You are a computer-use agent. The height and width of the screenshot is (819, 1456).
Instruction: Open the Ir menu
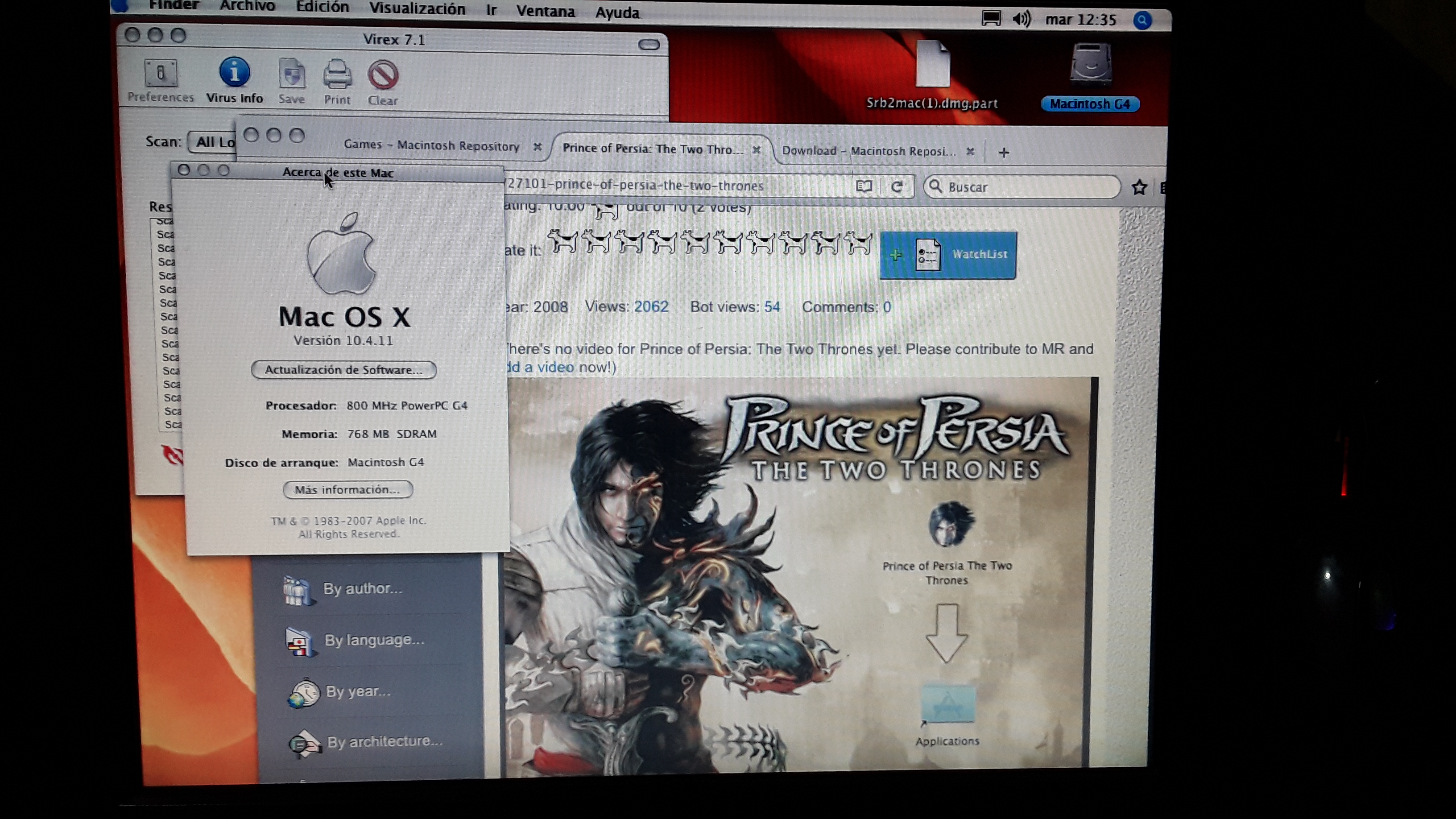point(491,10)
